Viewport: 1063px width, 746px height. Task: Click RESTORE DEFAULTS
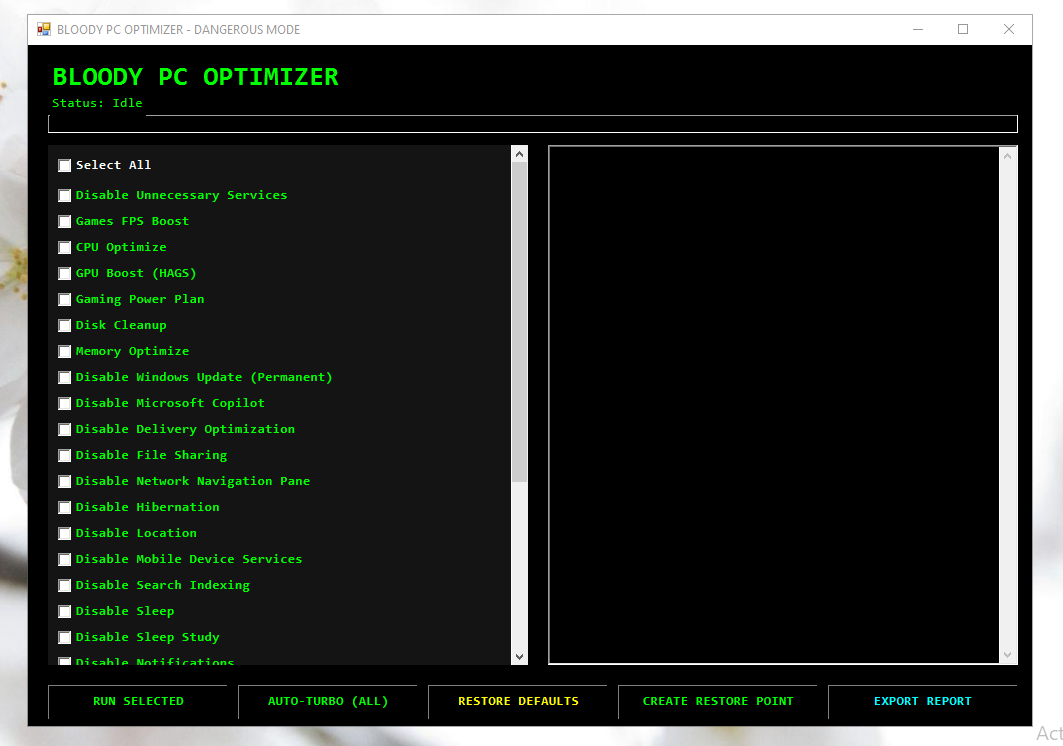(521, 701)
